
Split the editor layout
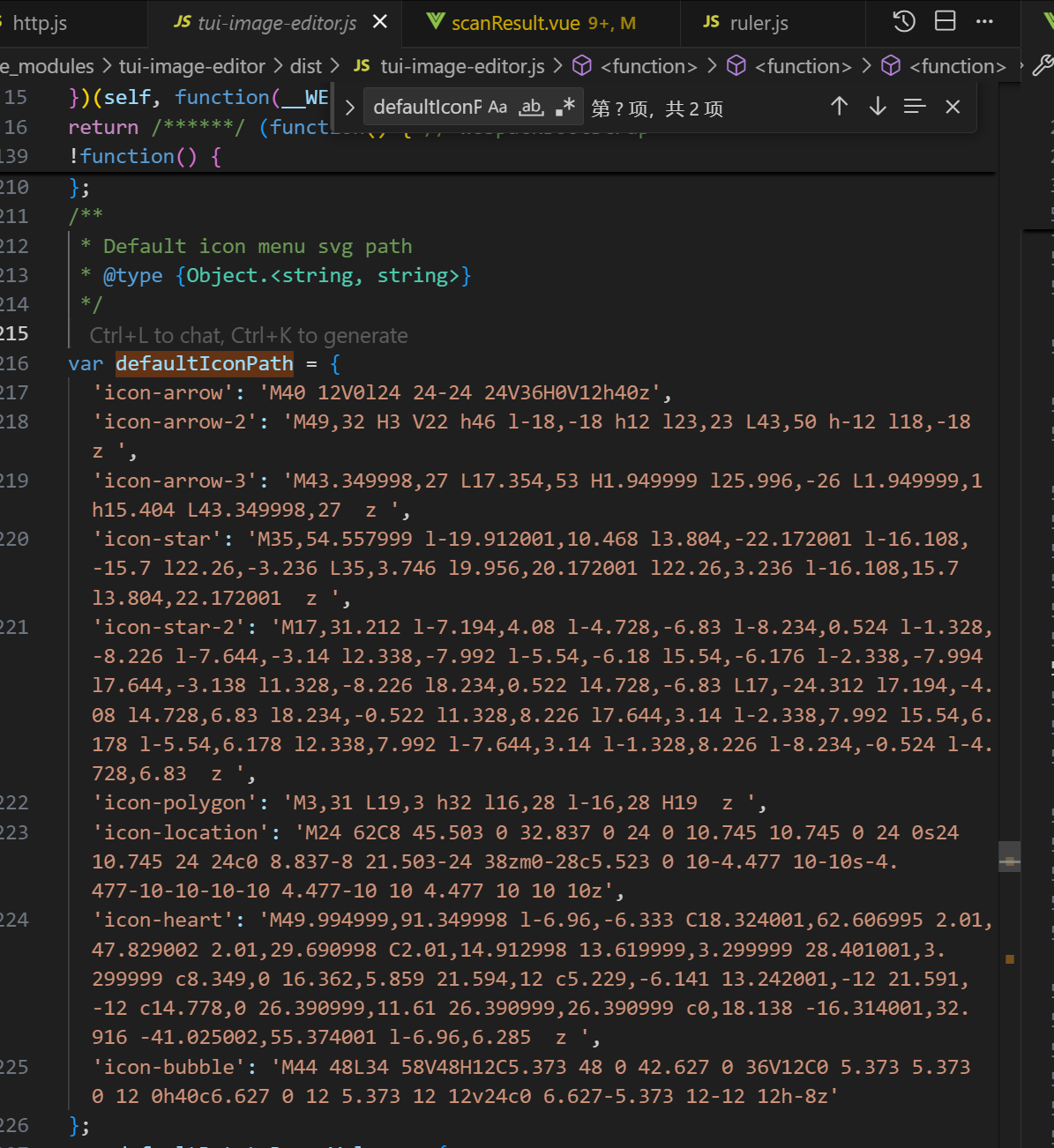[x=946, y=21]
